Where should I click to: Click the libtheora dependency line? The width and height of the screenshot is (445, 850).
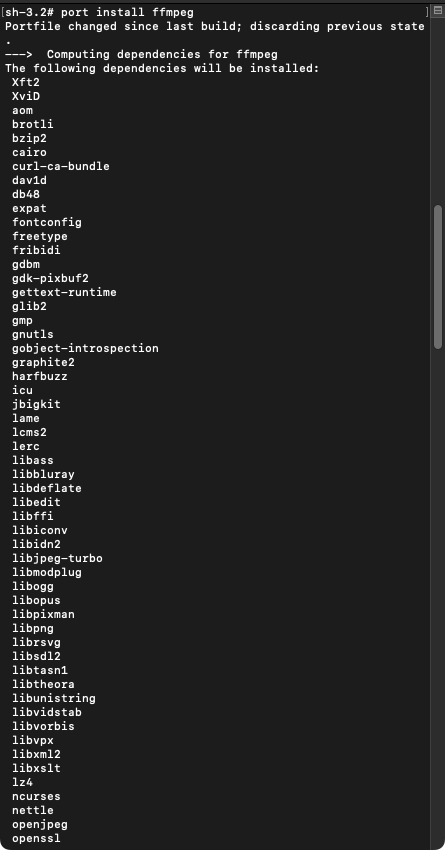[43, 684]
